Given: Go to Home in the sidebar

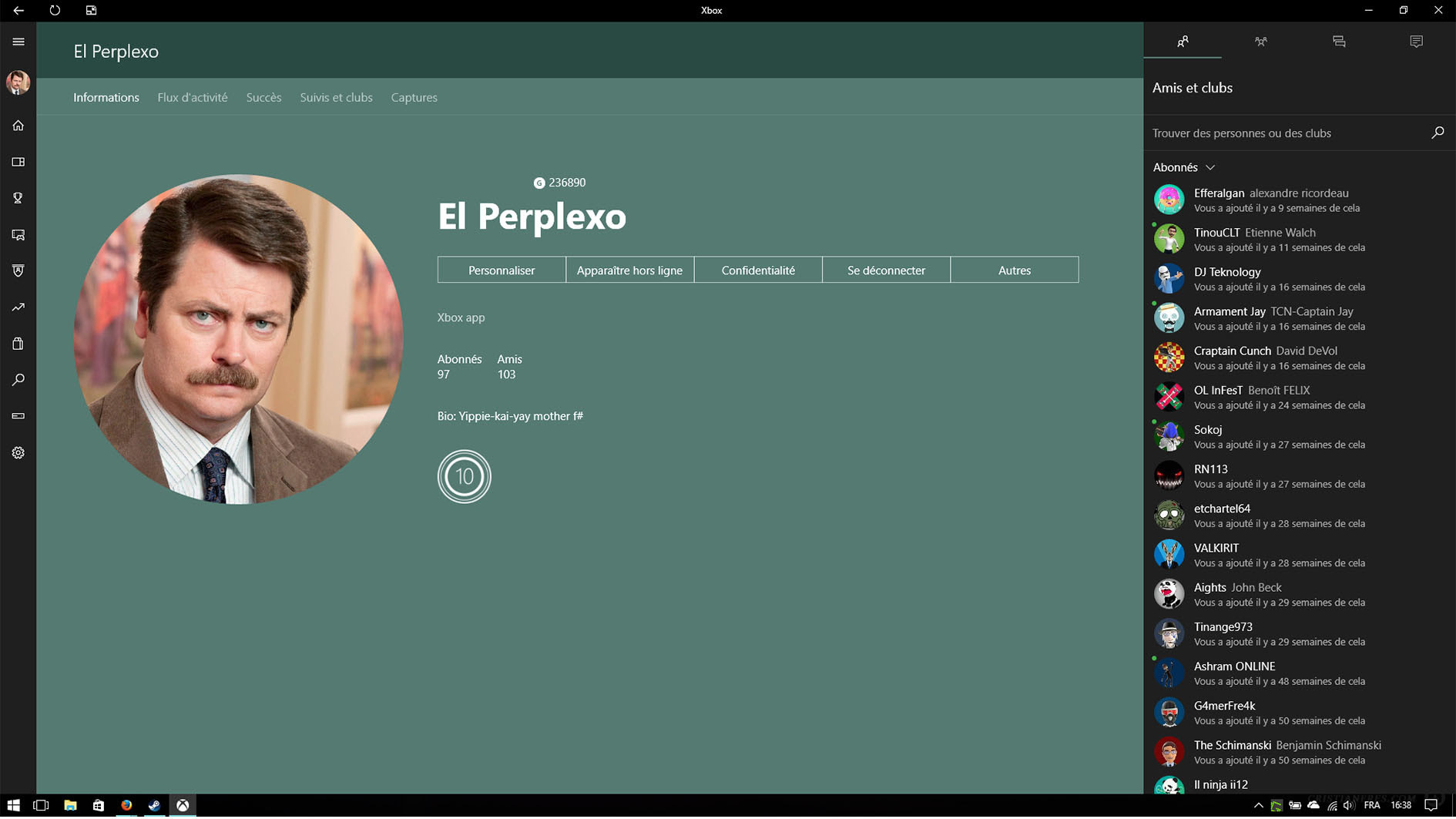Looking at the screenshot, I should tap(18, 126).
